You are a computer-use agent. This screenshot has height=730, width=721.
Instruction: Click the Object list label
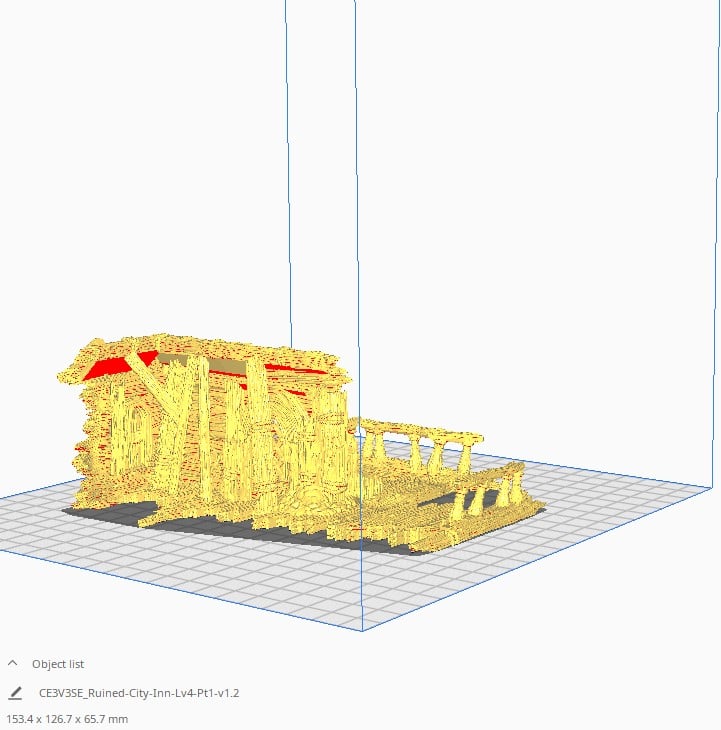(x=58, y=664)
